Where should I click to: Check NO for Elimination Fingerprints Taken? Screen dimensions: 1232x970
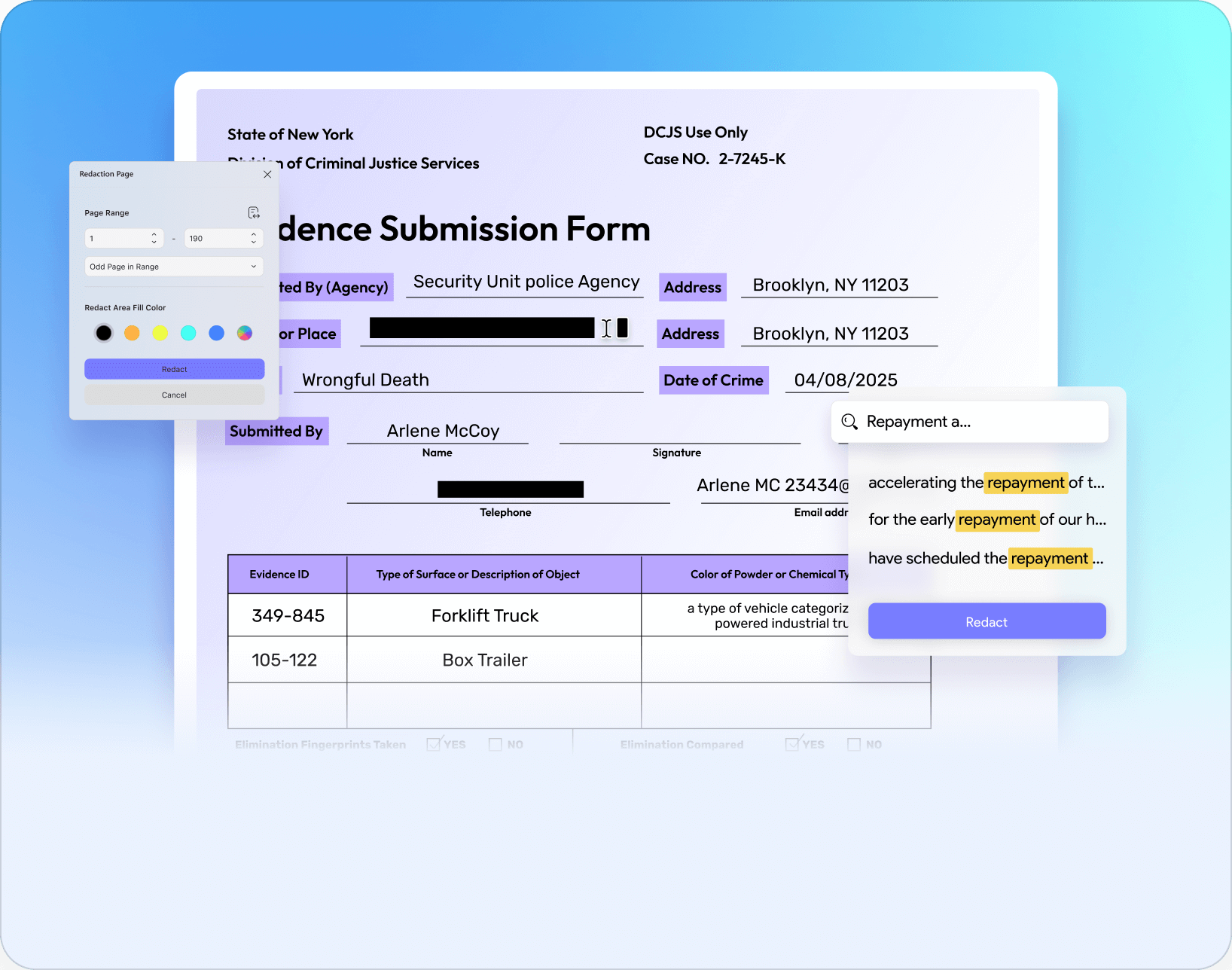496,744
